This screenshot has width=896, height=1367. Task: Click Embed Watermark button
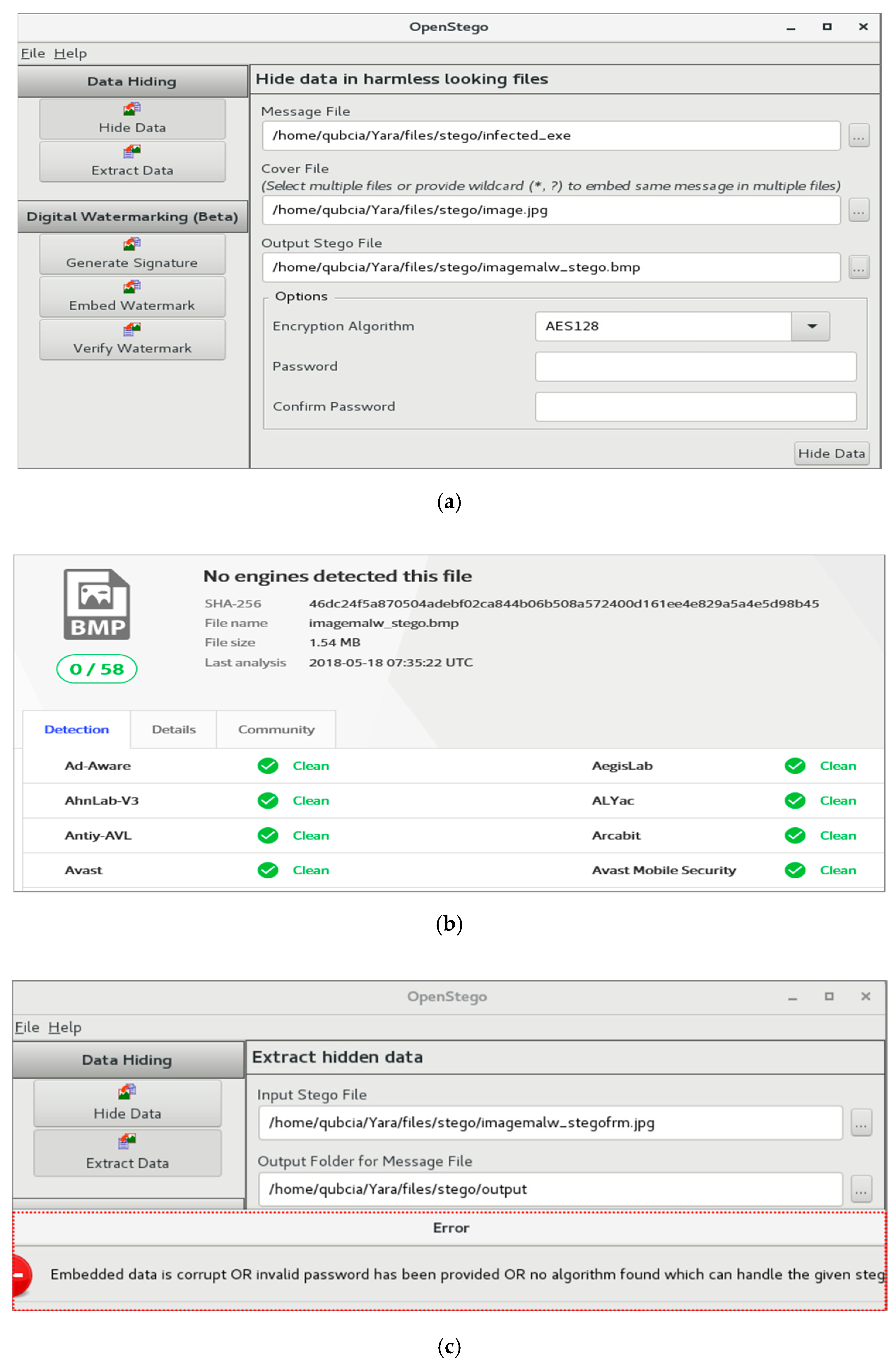[132, 297]
